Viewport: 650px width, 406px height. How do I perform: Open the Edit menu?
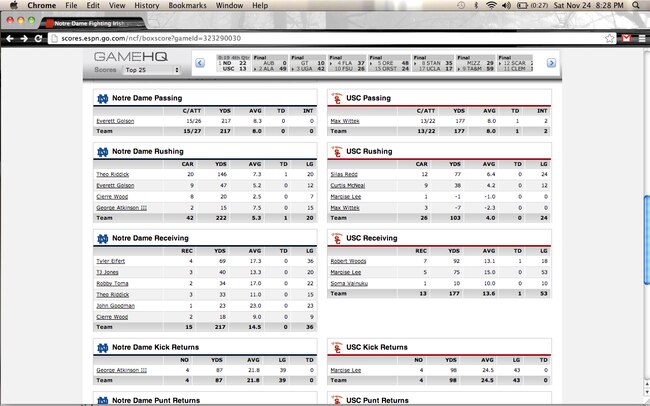(93, 5)
